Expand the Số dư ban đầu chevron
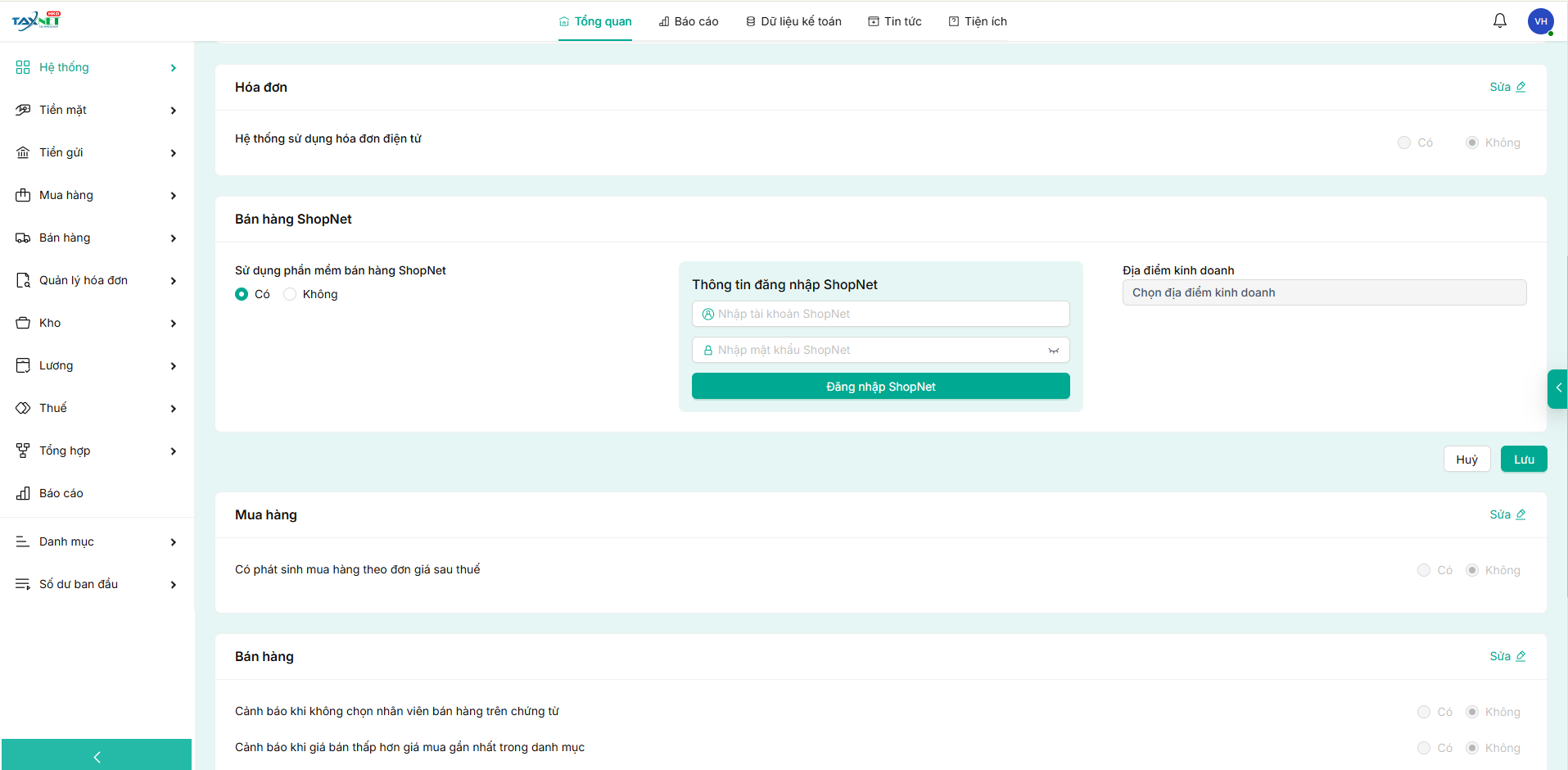The width and height of the screenshot is (1568, 770). tap(173, 585)
